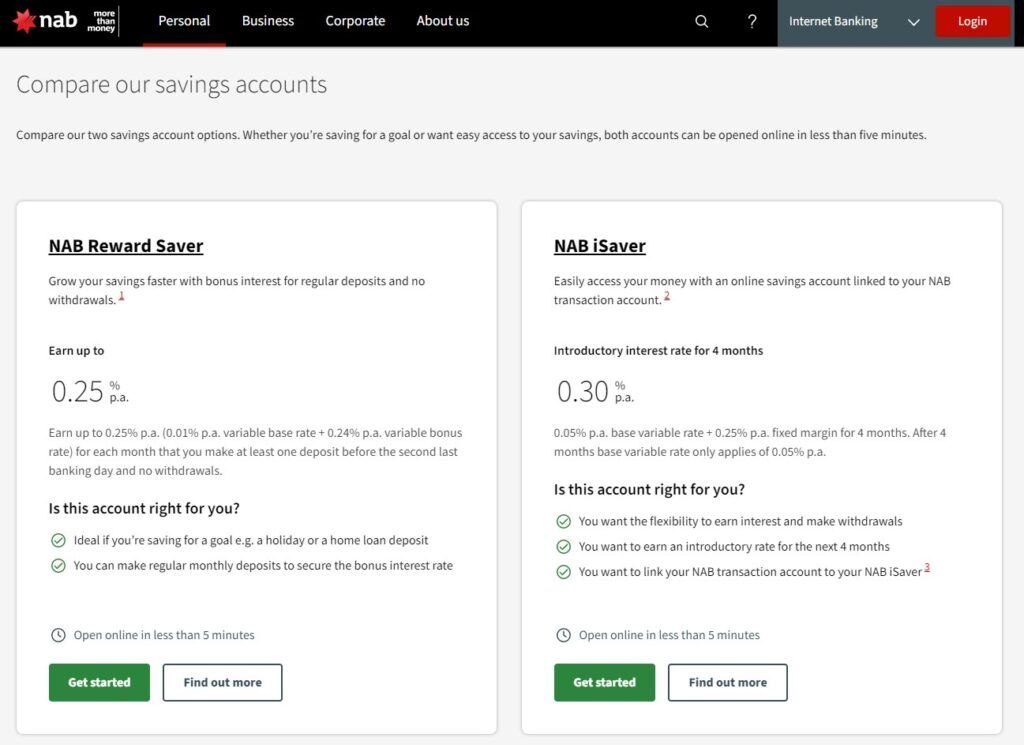Click 'Open online in less than 5 minutes' in Reward Saver card
1024x745 pixels.
pos(164,635)
